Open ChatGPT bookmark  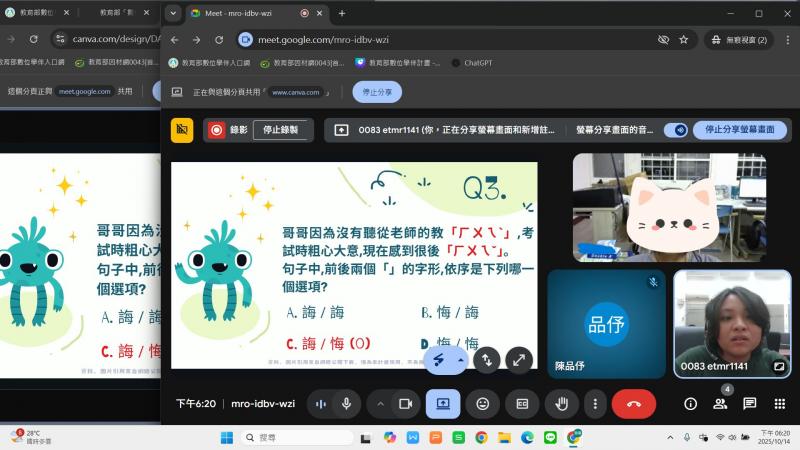472,63
